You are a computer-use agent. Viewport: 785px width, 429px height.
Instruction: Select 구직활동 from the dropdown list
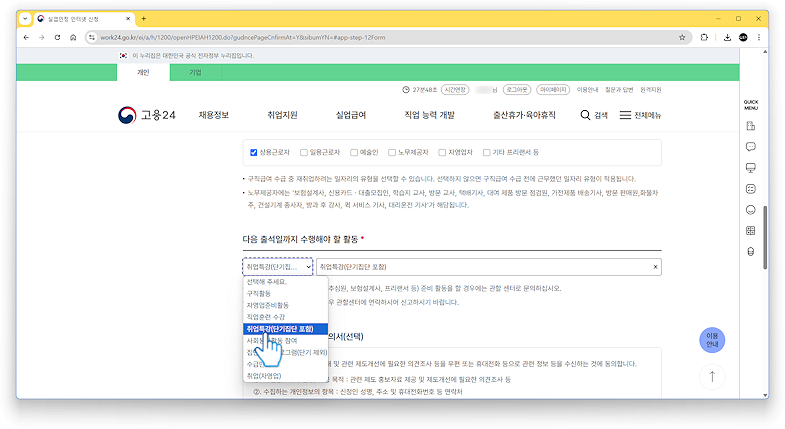[285, 293]
